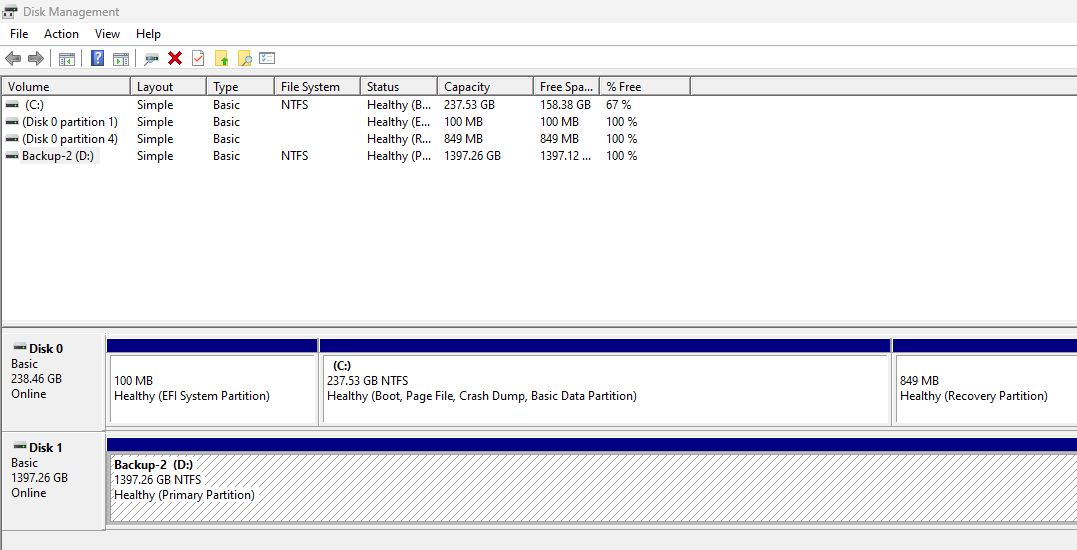Toggle the Show/Hide Console Tree icon
Screen dimensions: 1077x550
[x=67, y=59]
